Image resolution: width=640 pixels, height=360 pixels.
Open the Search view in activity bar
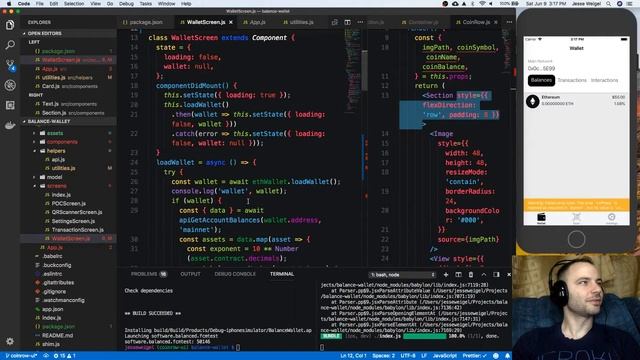(x=10, y=44)
